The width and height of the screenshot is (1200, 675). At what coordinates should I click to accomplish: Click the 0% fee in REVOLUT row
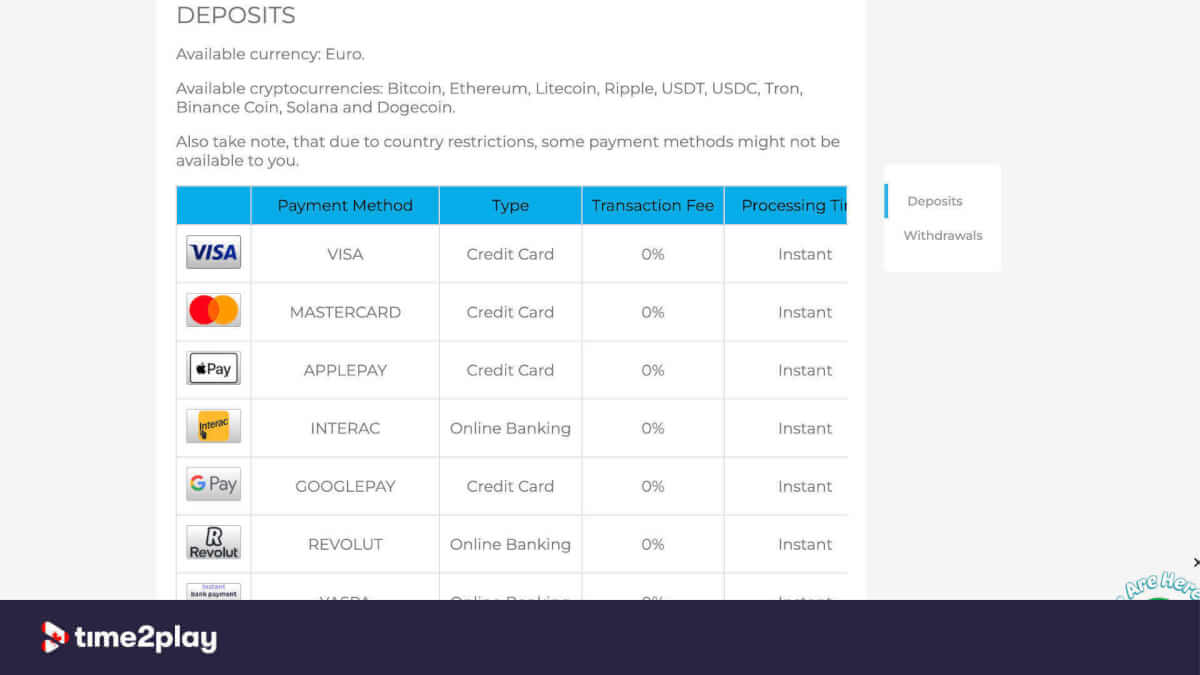click(x=653, y=544)
